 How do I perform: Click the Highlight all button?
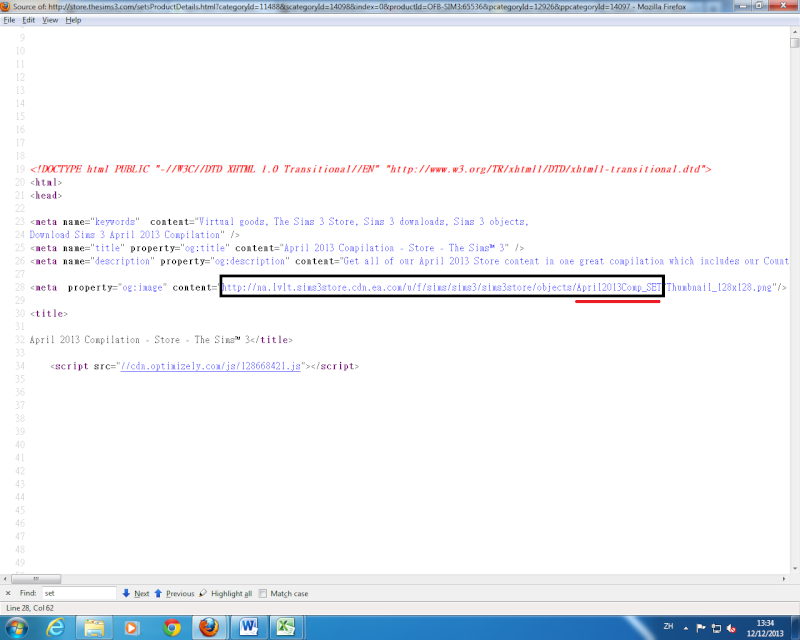[x=226, y=593]
